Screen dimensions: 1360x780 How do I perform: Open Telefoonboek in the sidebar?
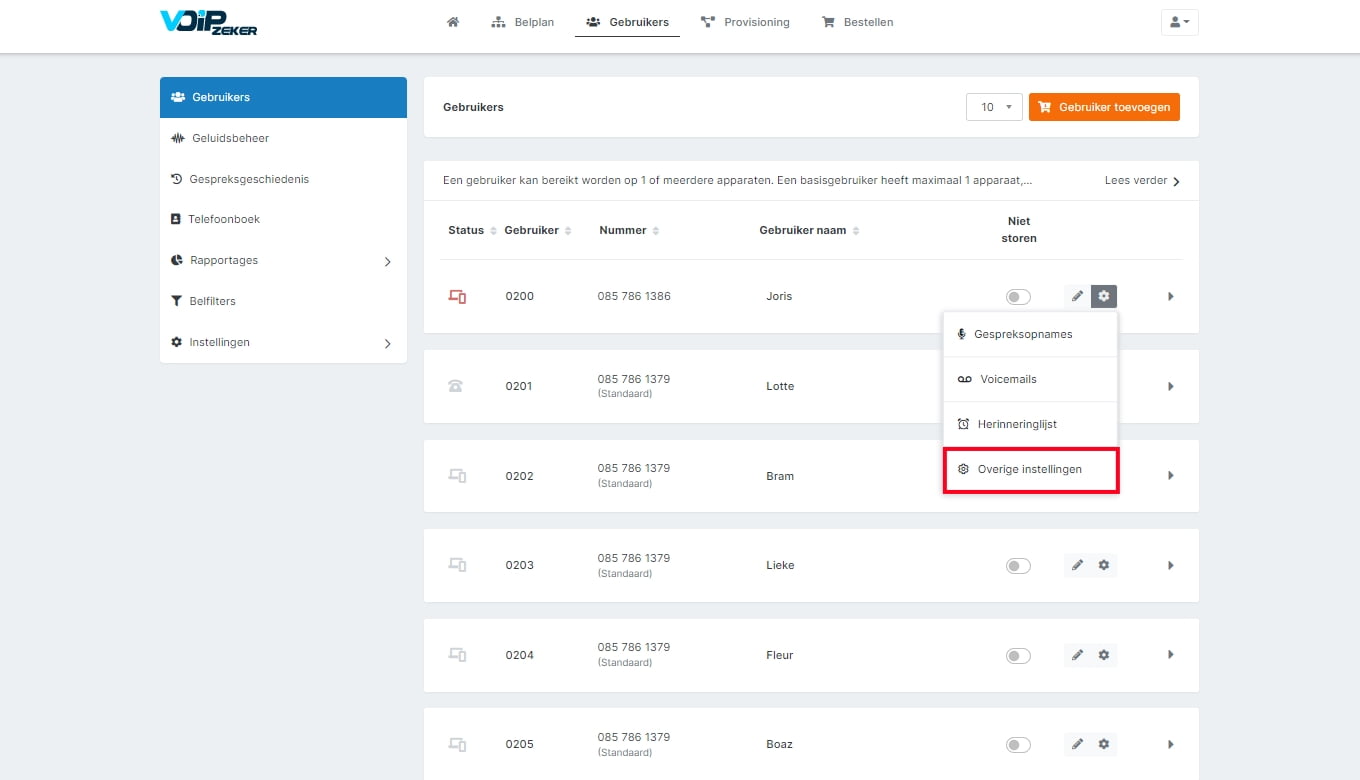[x=283, y=219]
